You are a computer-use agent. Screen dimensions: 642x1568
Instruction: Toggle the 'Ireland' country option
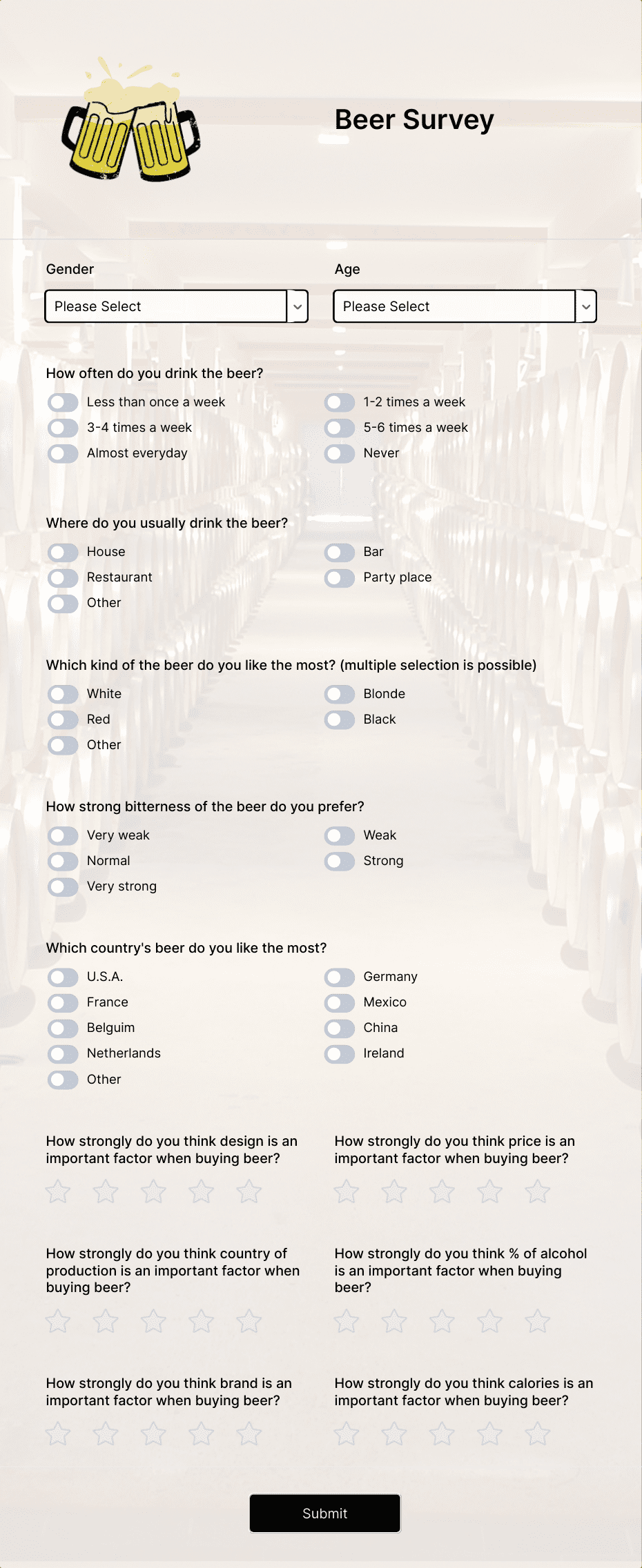pyautogui.click(x=340, y=1053)
